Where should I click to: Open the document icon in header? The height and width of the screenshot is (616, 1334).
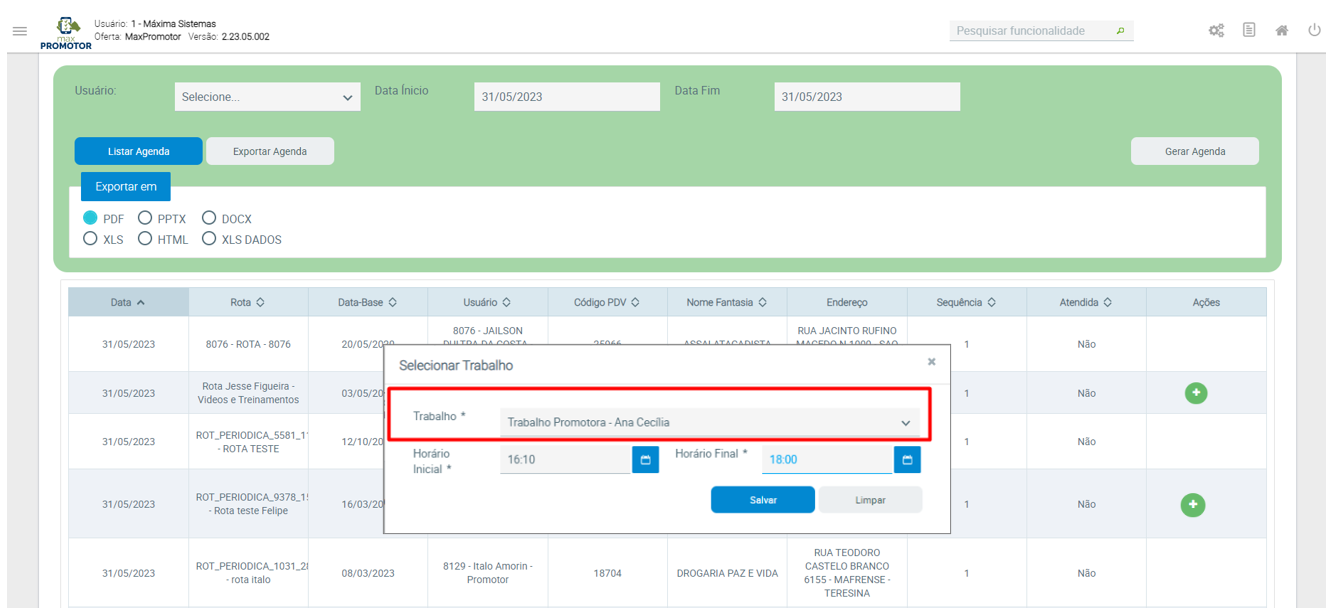coord(1249,31)
